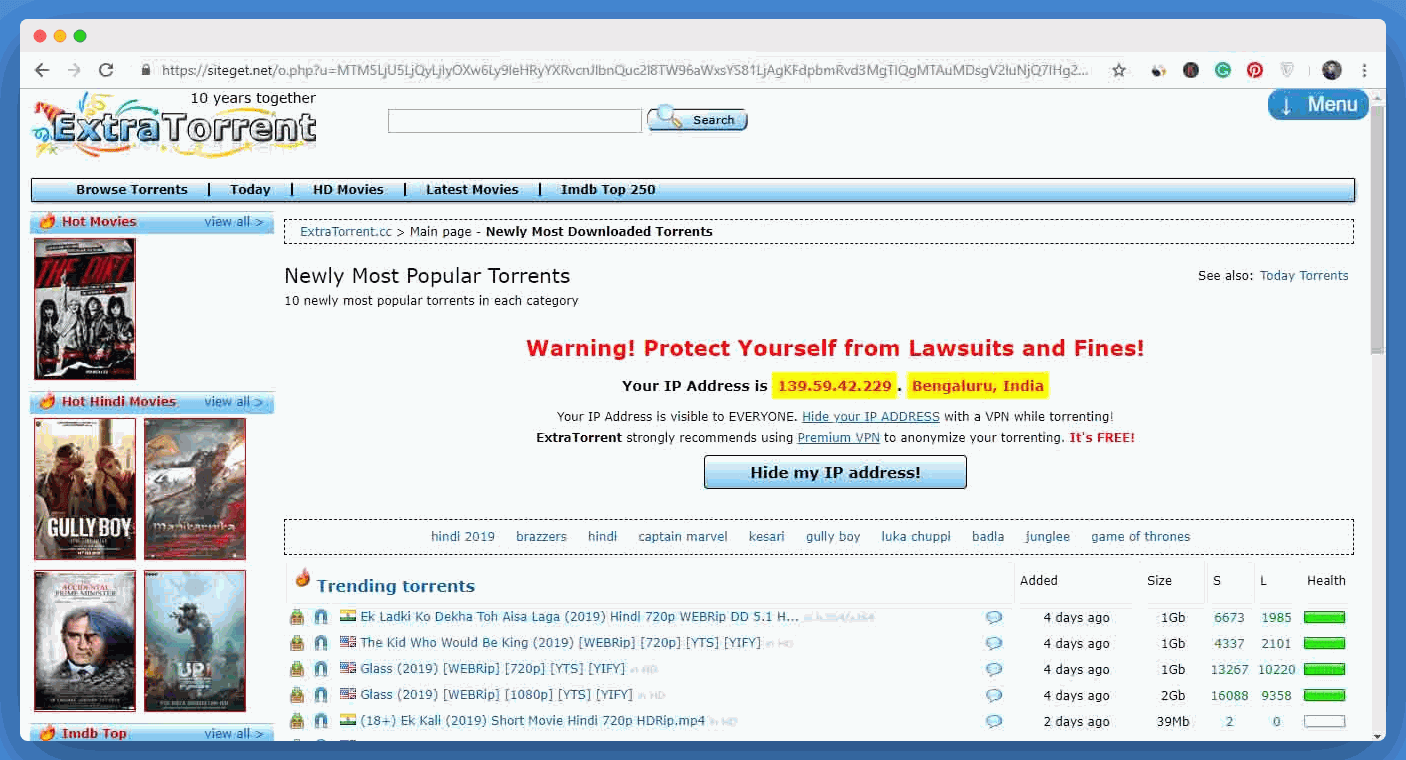Click the kesari search tag
The image size is (1406, 760).
pyautogui.click(x=767, y=537)
